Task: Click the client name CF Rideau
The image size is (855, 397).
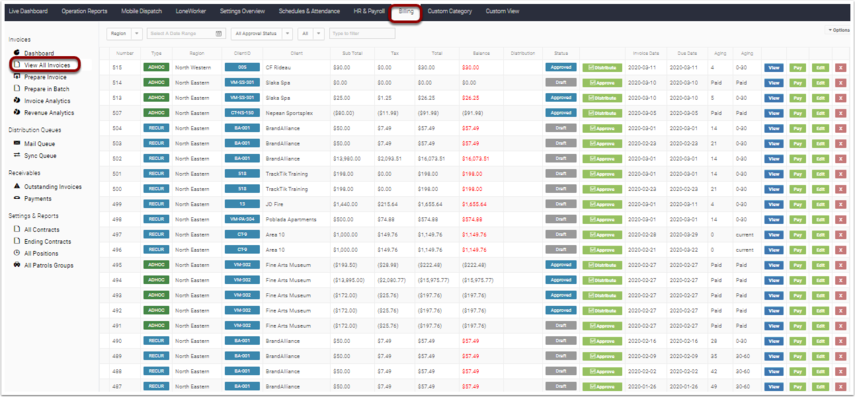Action: [277, 68]
